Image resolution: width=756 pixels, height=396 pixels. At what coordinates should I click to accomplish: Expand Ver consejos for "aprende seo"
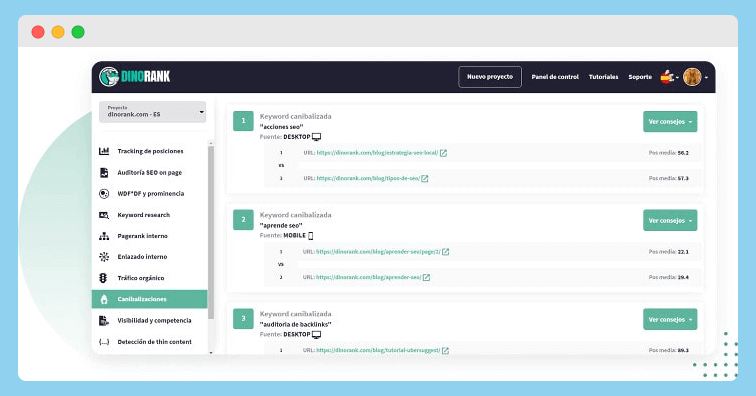click(x=670, y=220)
